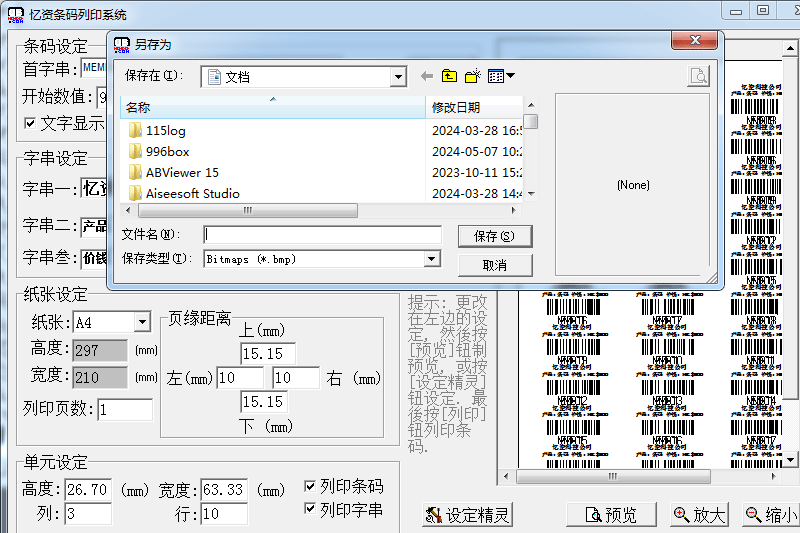This screenshot has width=800, height=533.
Task: Click the 字串一 text field
Action: click(x=94, y=188)
